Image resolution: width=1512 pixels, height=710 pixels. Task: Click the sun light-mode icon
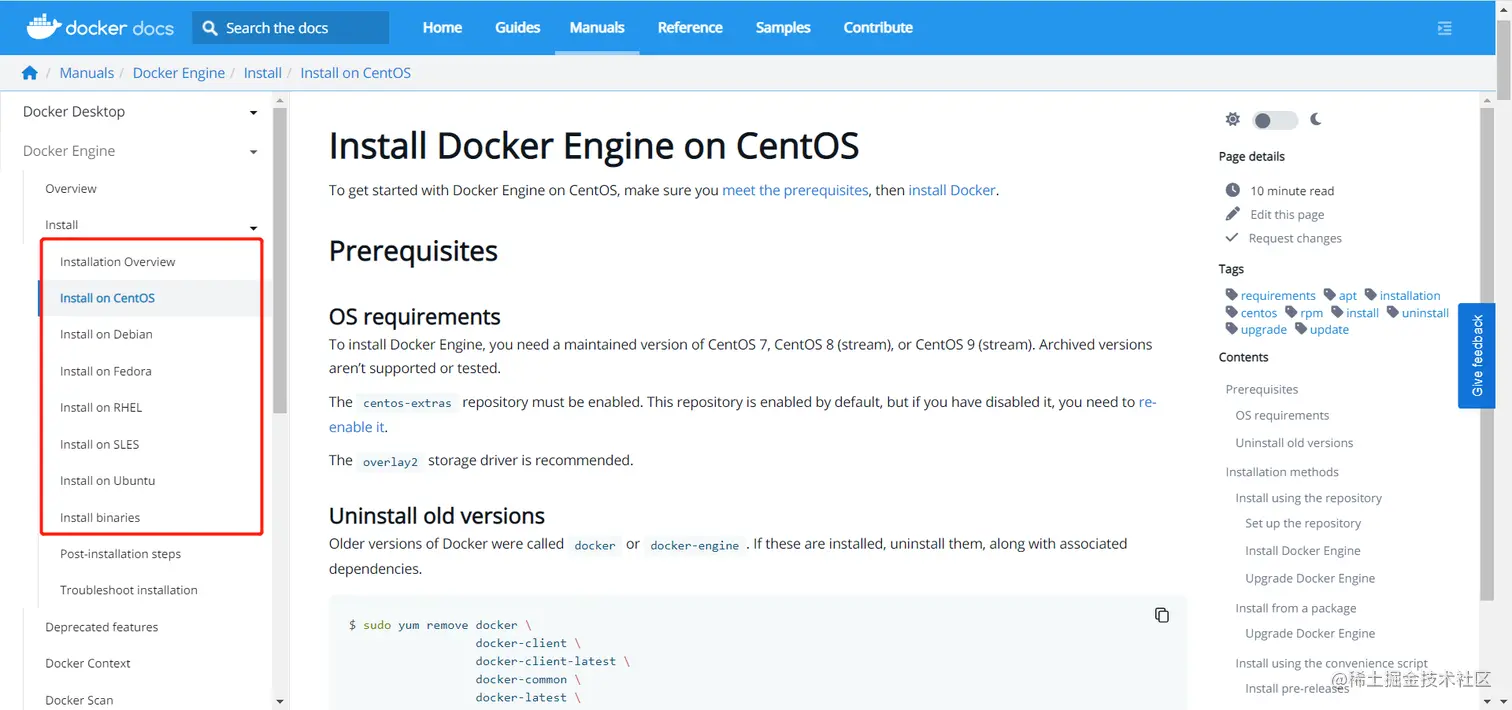click(x=1232, y=120)
